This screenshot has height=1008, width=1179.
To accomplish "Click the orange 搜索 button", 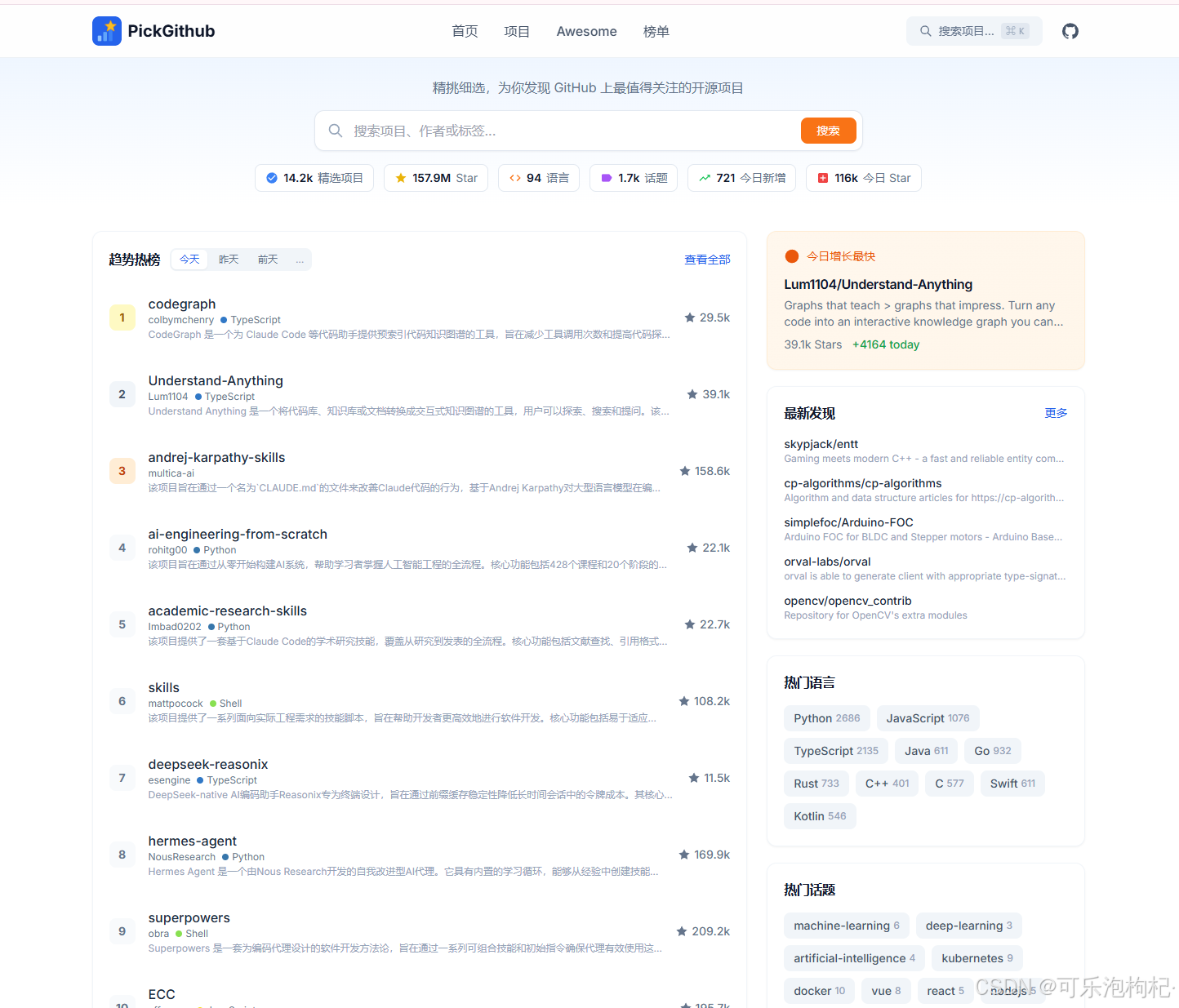I will (829, 131).
